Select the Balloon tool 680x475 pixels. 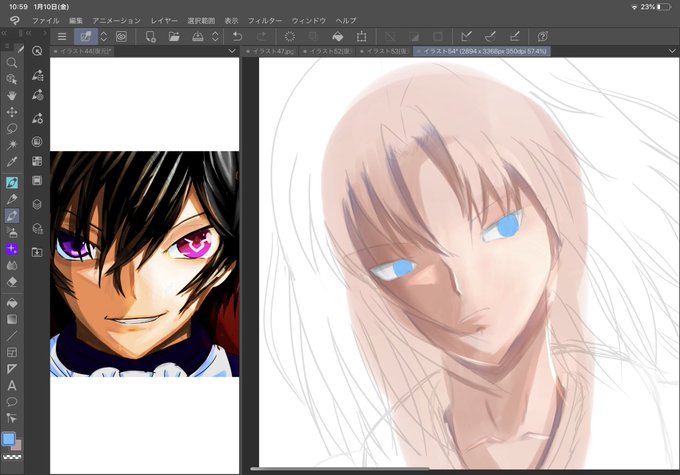(12, 402)
